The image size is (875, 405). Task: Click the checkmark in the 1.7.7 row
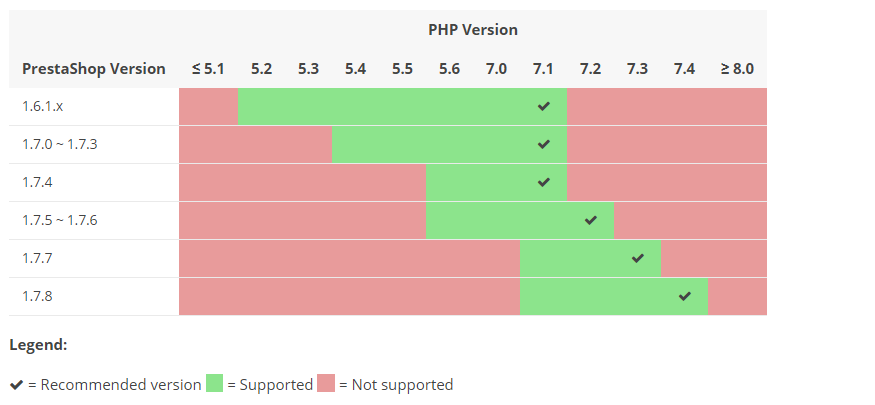point(638,258)
